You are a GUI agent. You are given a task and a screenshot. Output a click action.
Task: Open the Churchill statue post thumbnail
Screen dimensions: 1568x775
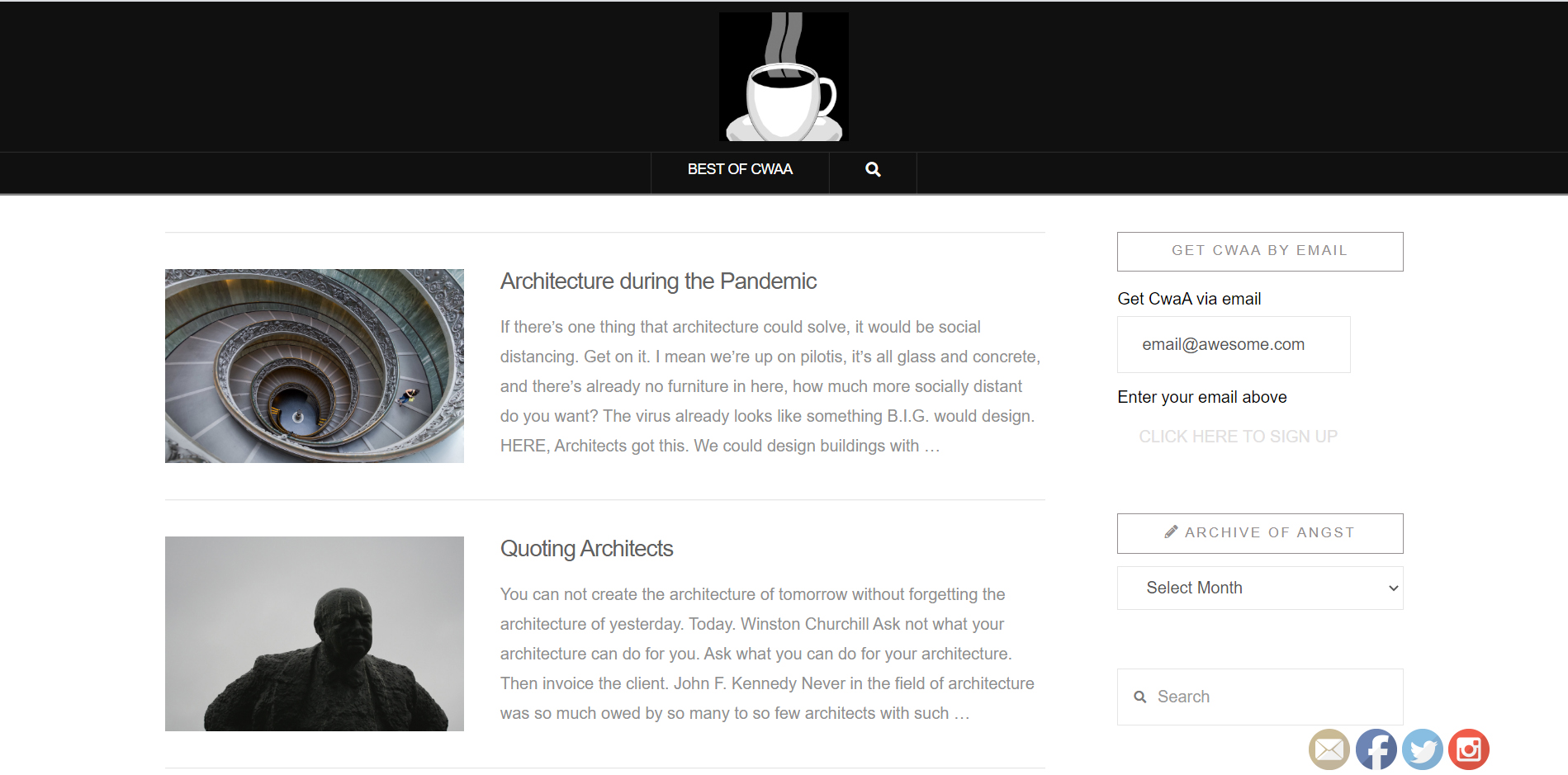click(x=315, y=634)
